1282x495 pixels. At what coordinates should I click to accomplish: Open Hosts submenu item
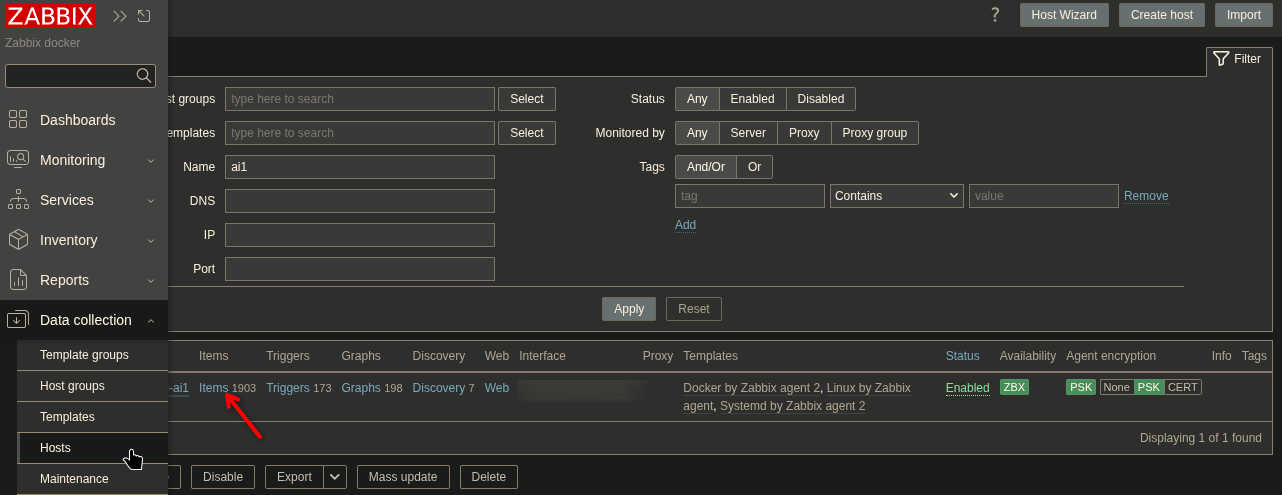(92, 448)
